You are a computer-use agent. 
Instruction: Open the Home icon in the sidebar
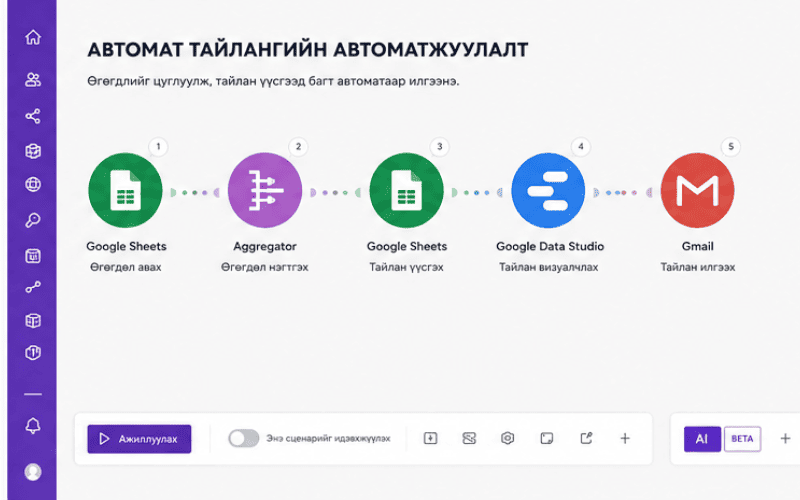[33, 37]
